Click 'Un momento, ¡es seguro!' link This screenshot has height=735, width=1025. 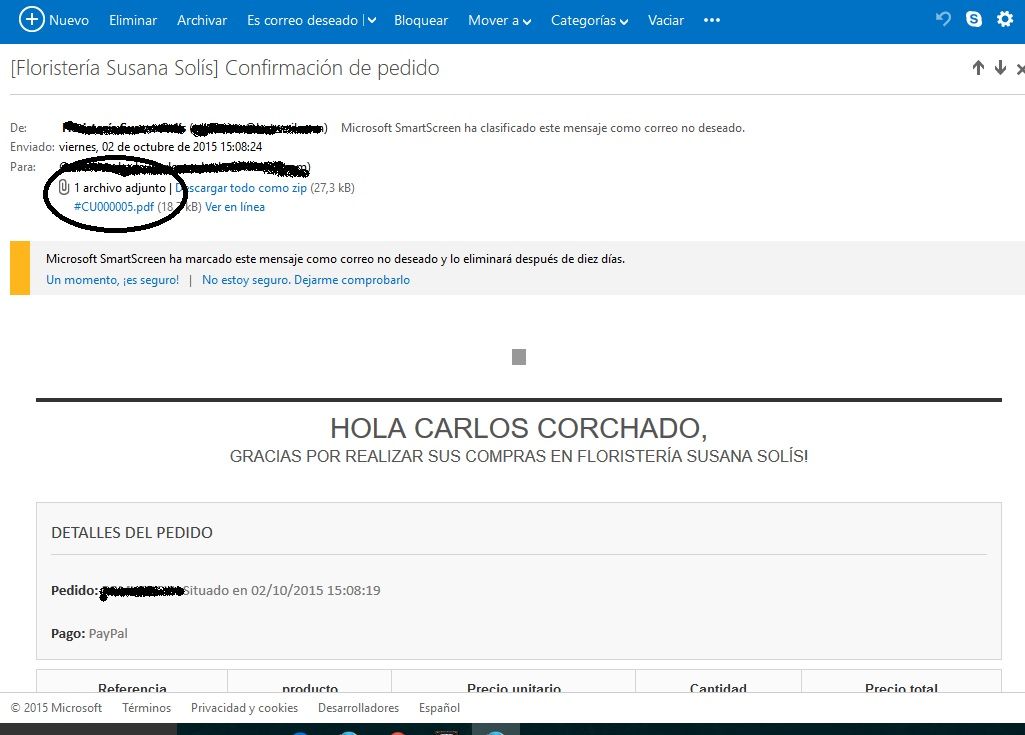pos(112,280)
